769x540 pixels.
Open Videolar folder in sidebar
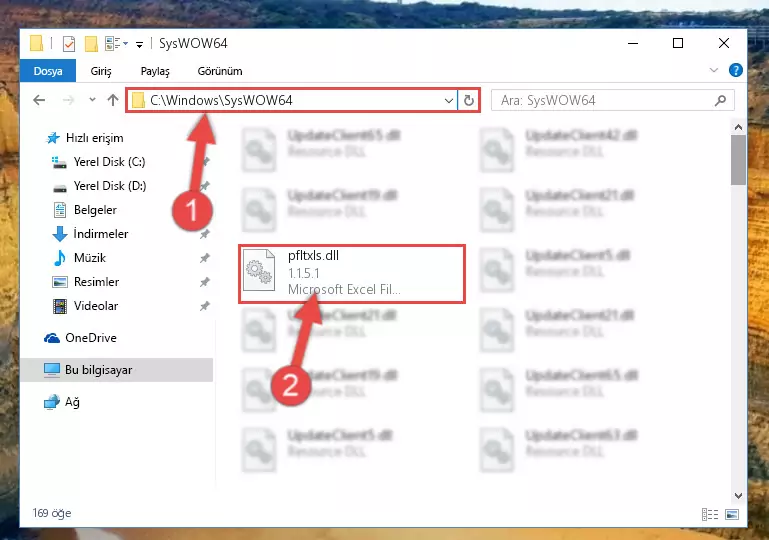[96, 306]
